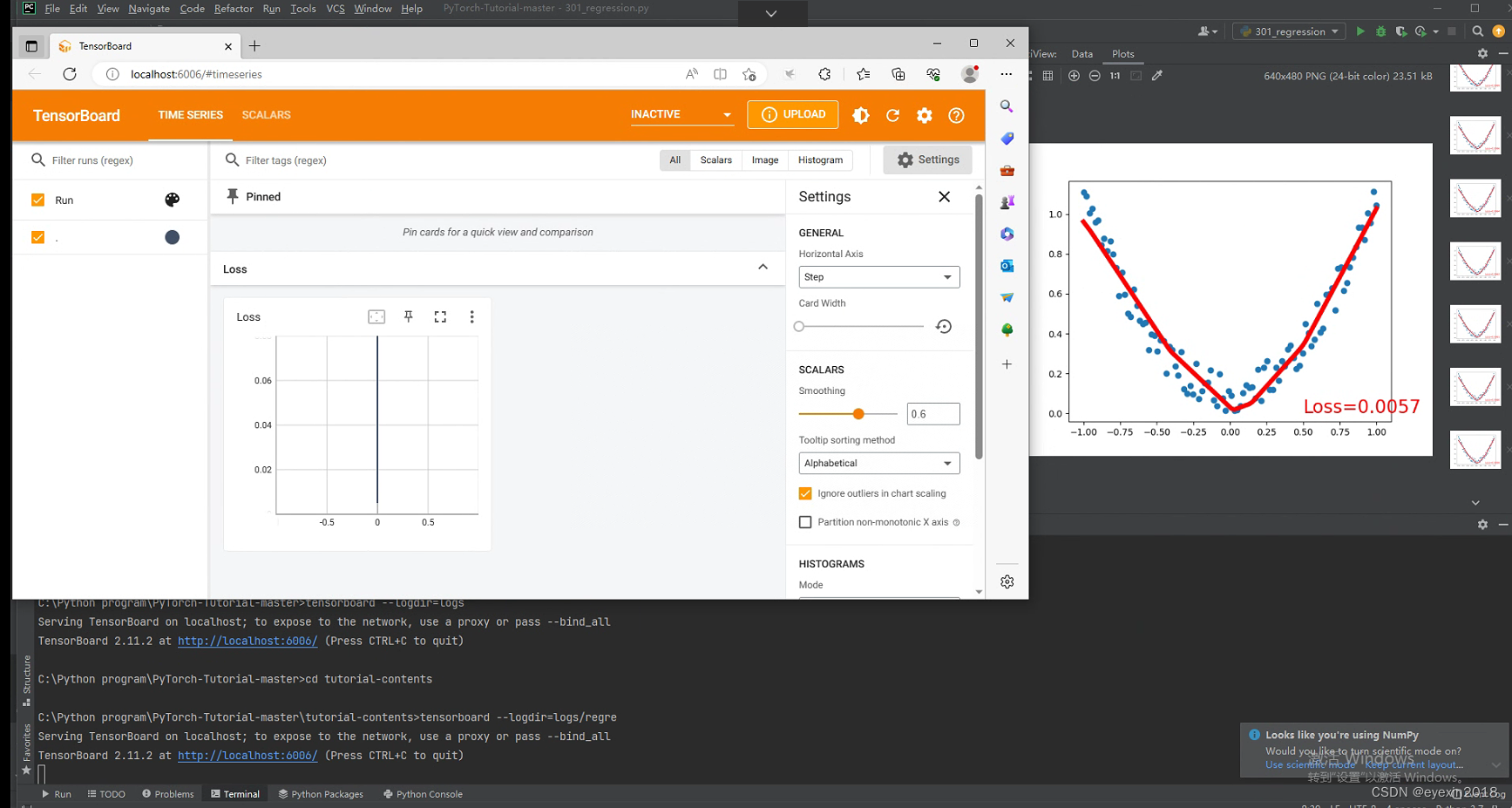Image resolution: width=1512 pixels, height=808 pixels.
Task: Click the UPLOAD button
Action: [x=793, y=114]
